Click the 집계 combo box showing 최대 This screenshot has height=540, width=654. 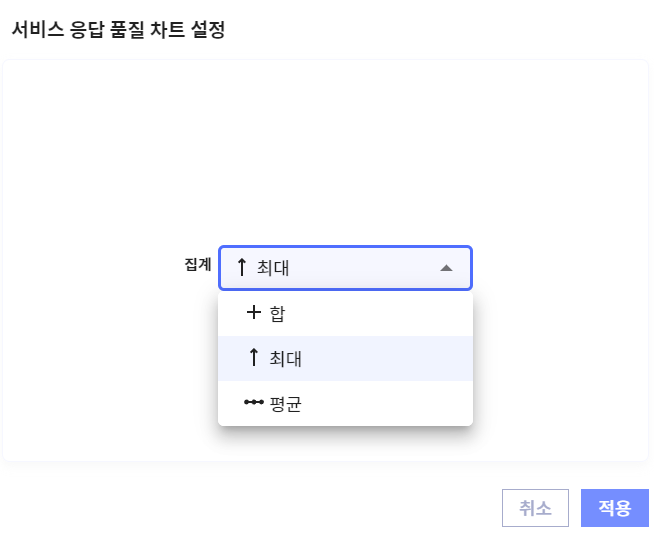(345, 268)
